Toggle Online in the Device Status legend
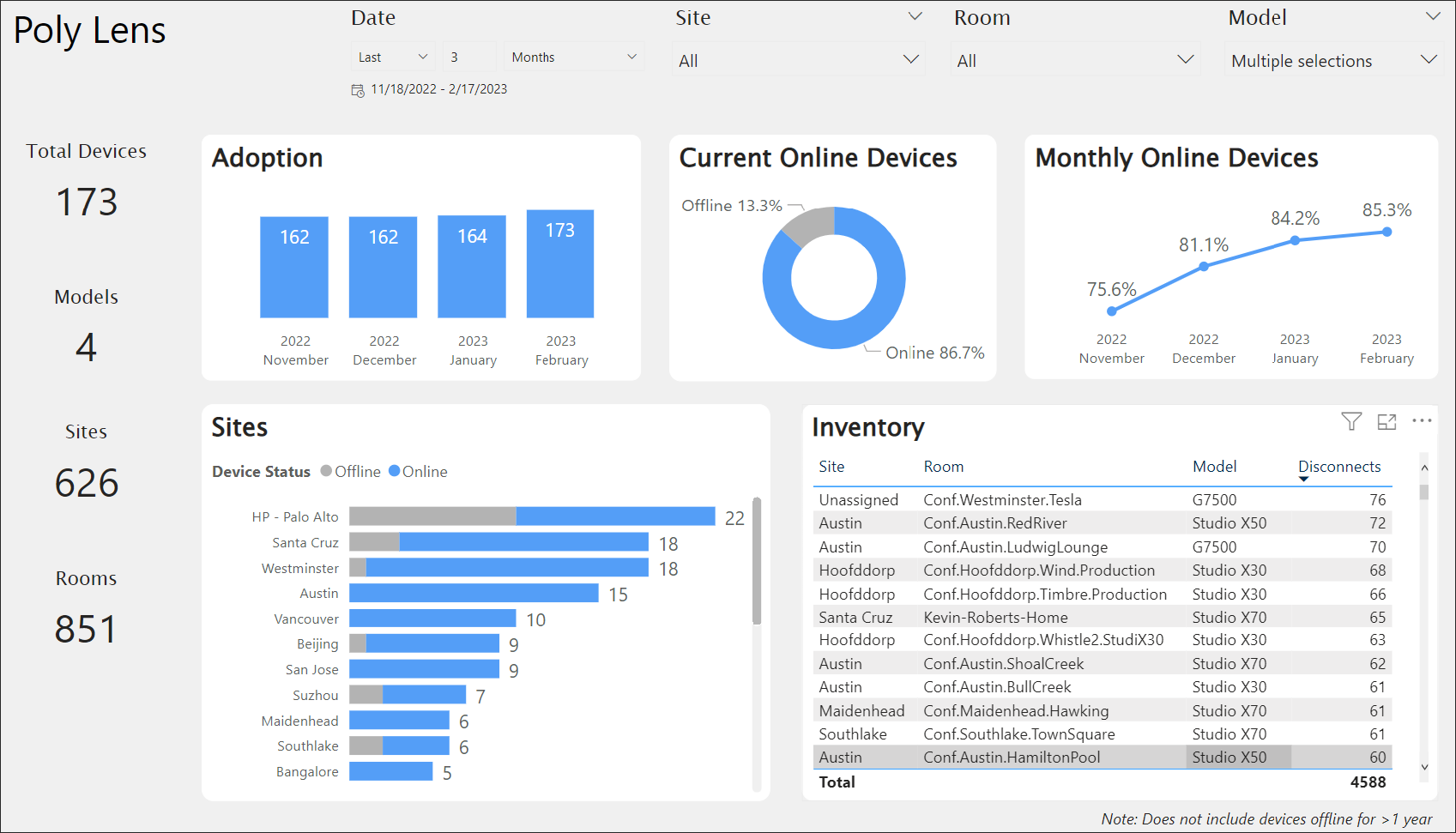 (x=418, y=471)
